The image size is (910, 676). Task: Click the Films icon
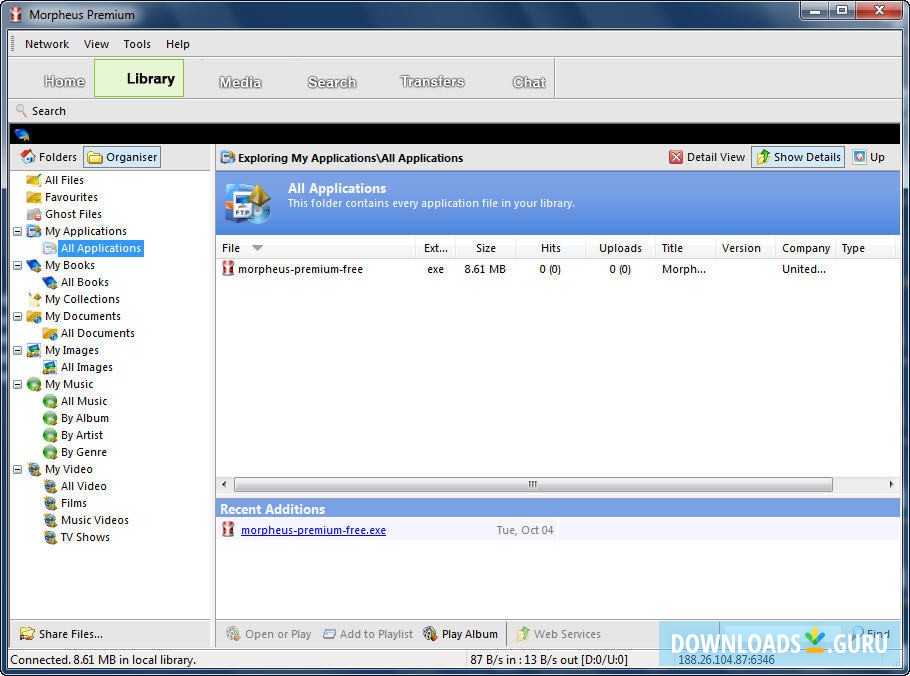50,503
